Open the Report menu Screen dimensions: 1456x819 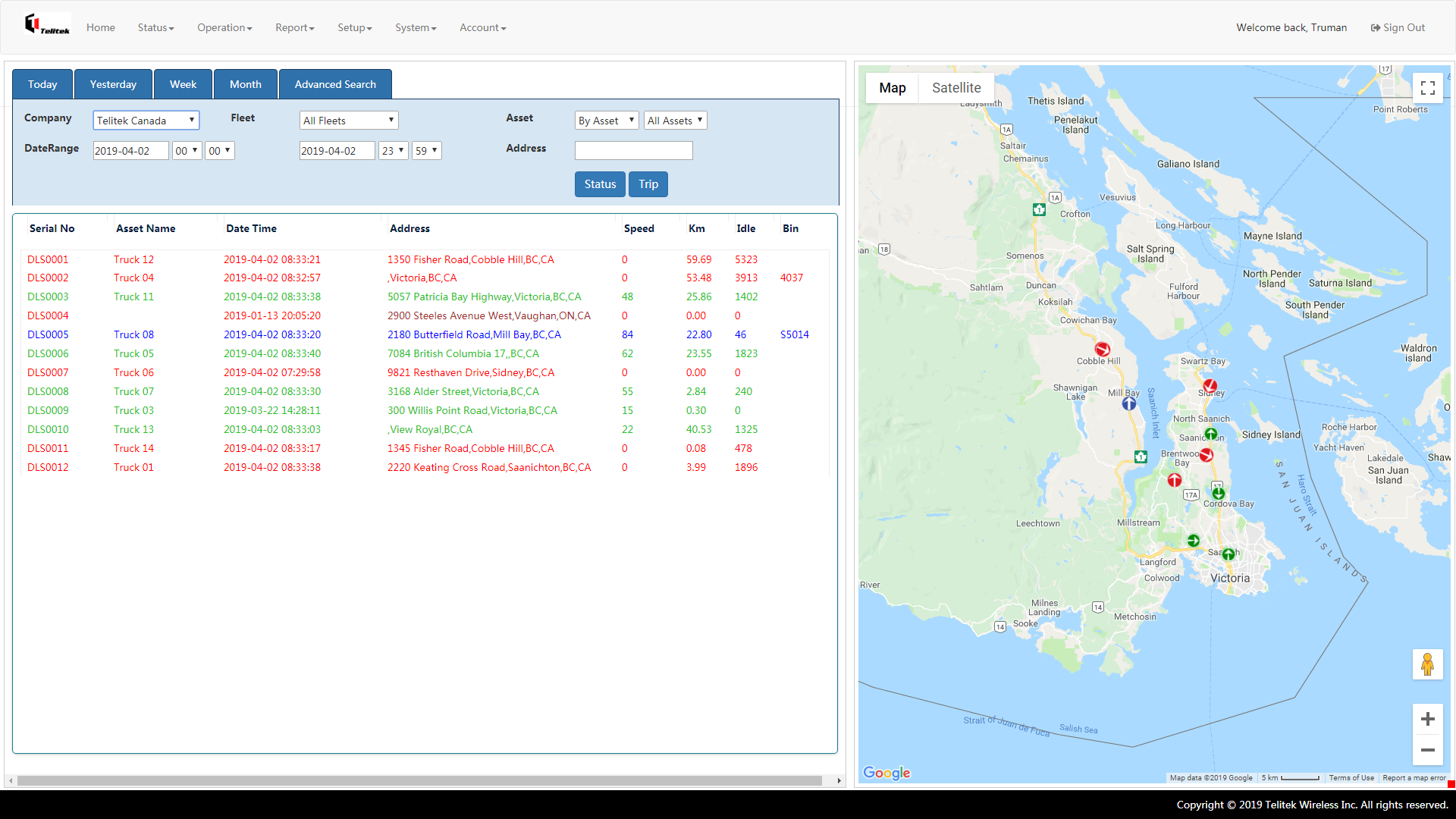295,27
